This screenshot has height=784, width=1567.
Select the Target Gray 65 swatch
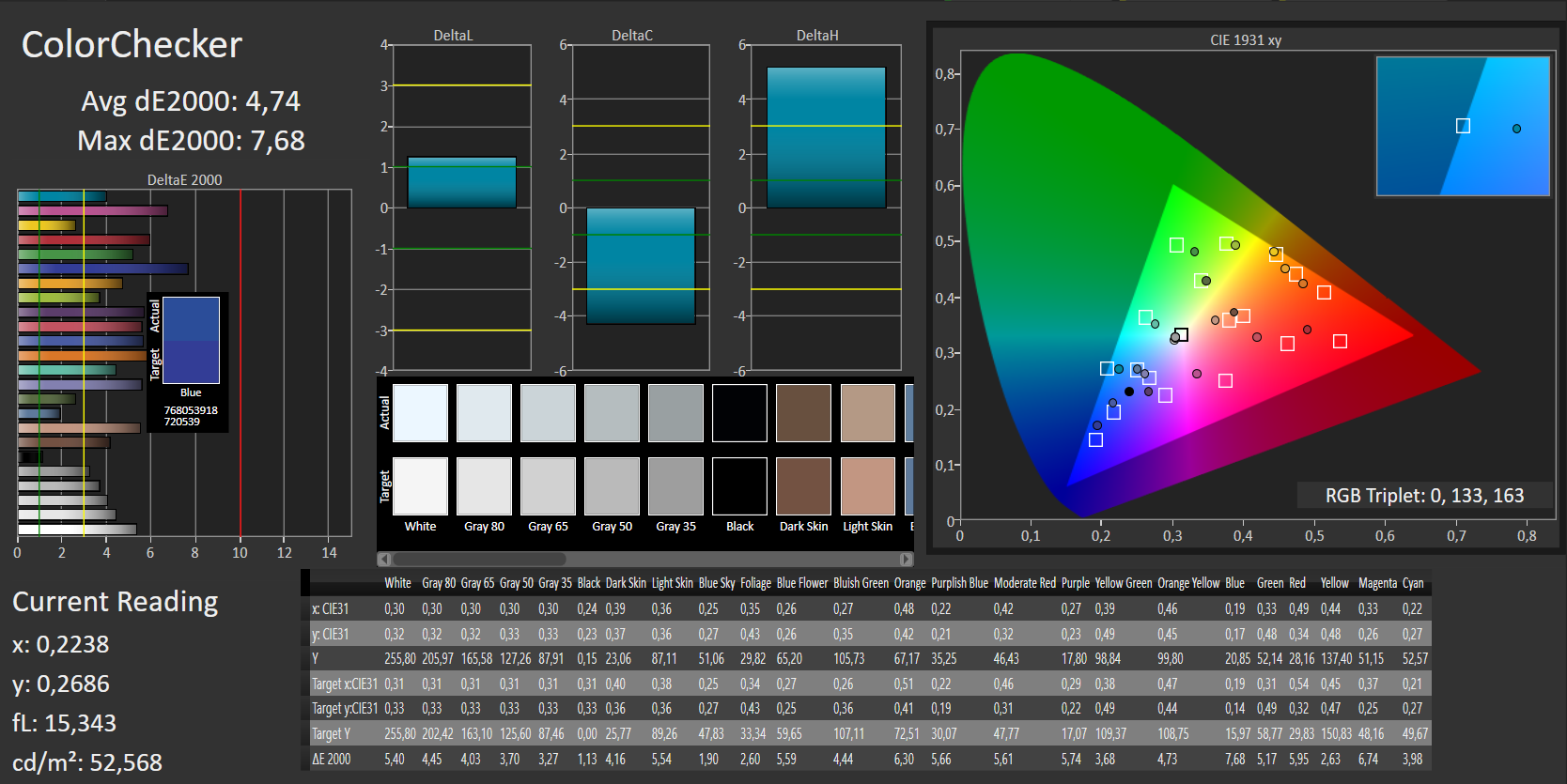coord(548,486)
